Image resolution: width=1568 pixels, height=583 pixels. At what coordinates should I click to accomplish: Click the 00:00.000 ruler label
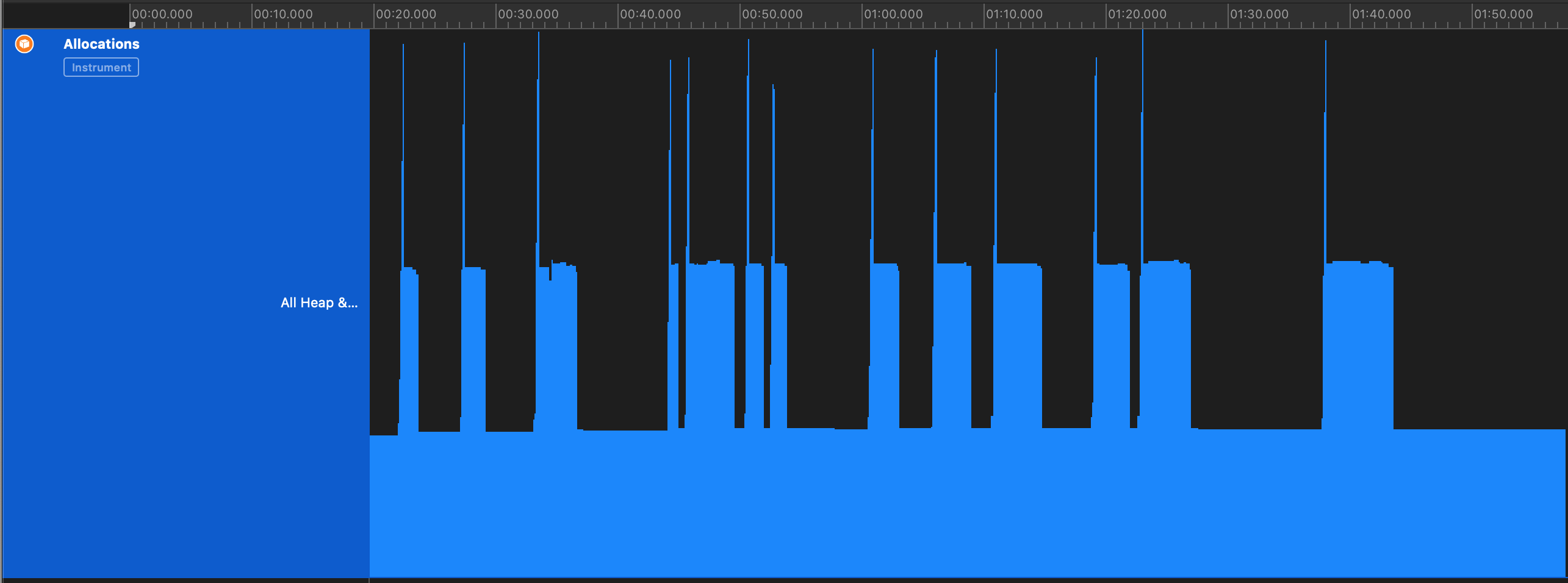(162, 14)
